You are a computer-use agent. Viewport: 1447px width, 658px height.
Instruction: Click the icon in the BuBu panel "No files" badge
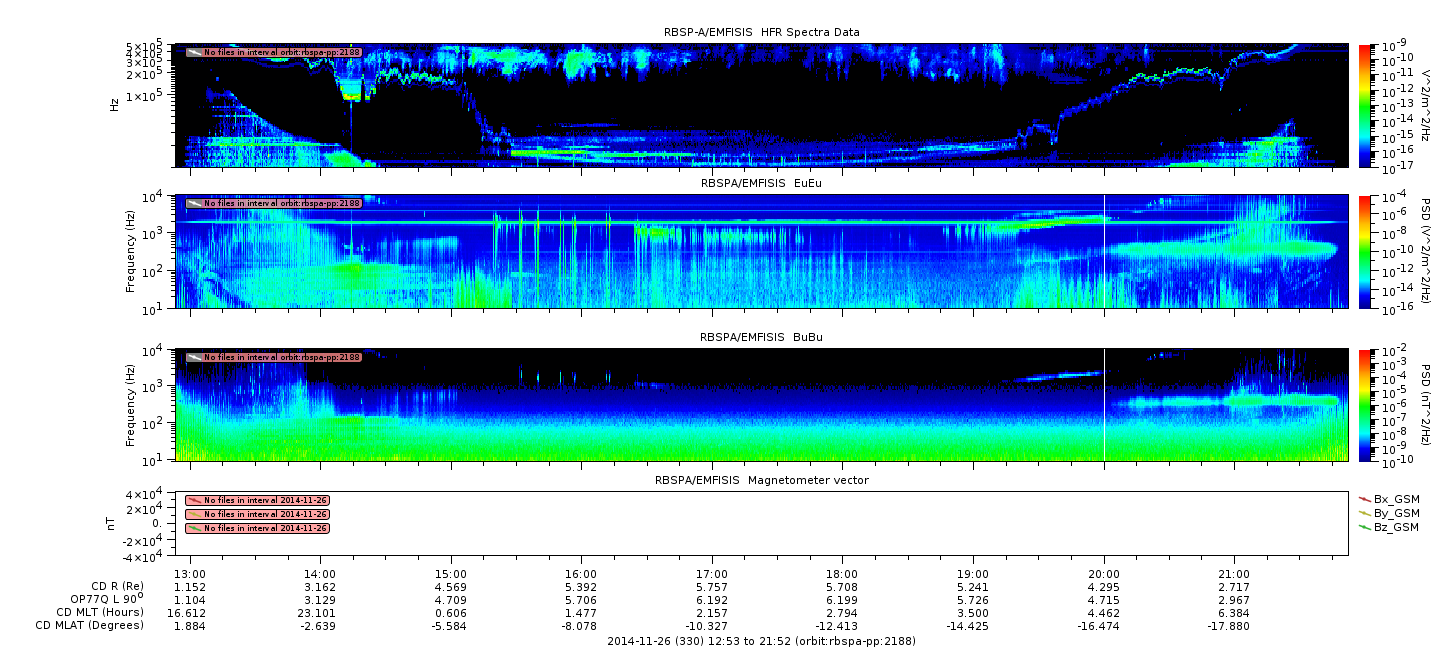194,357
